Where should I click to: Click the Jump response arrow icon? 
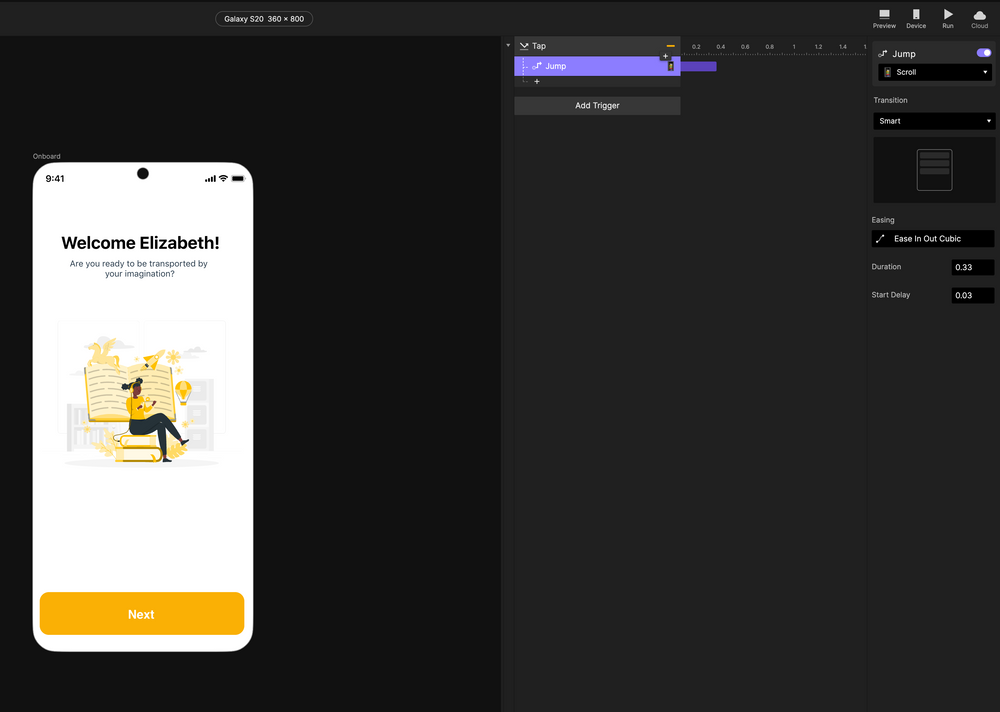coord(538,66)
